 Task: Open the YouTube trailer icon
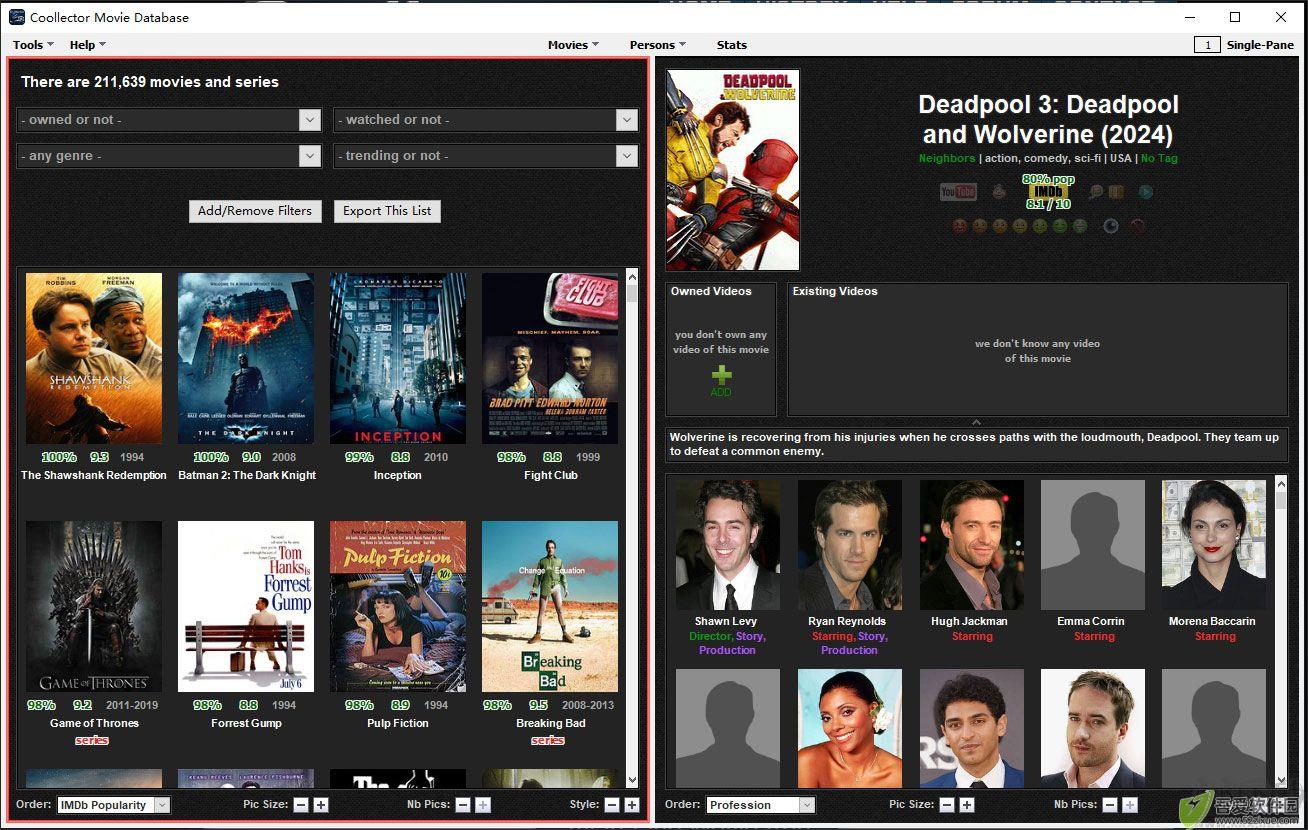[x=958, y=192]
